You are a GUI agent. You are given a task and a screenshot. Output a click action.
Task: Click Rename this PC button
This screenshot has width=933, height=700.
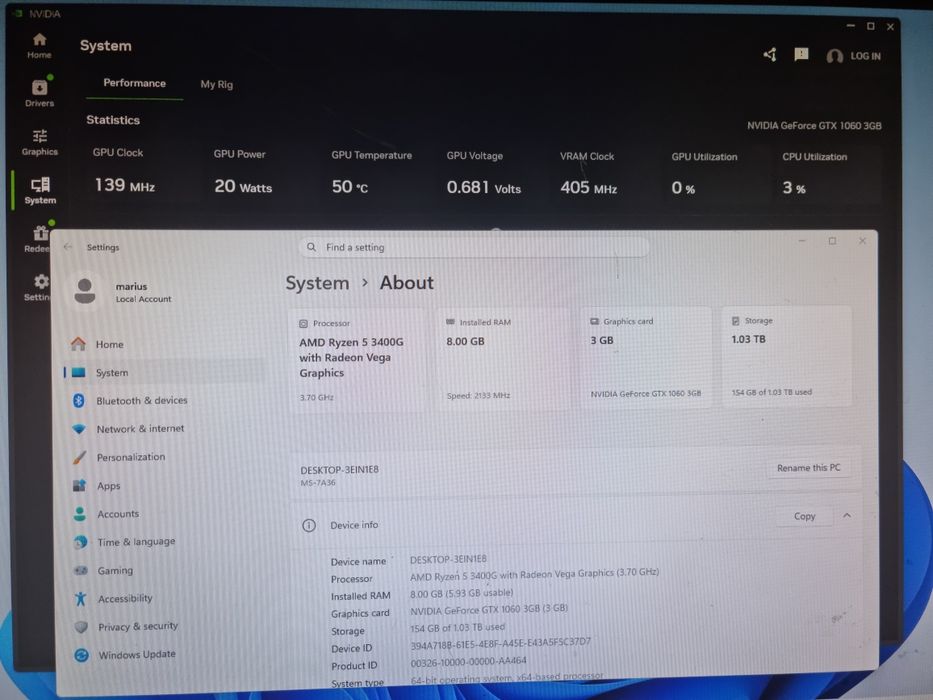click(x=809, y=468)
